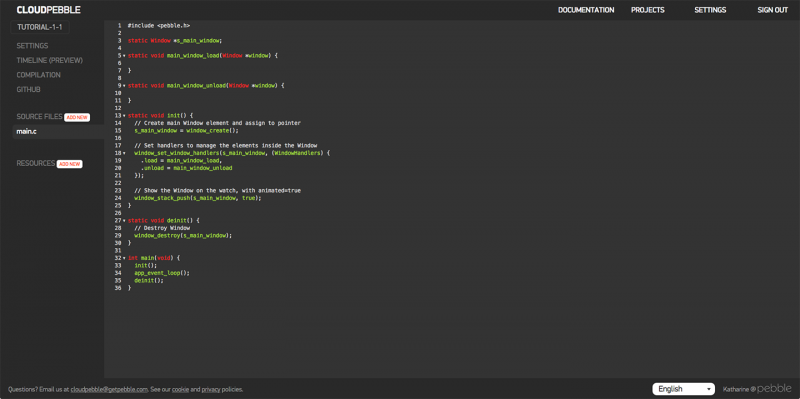Collapse the main function fold arrow
The image size is (800, 399).
[124, 258]
